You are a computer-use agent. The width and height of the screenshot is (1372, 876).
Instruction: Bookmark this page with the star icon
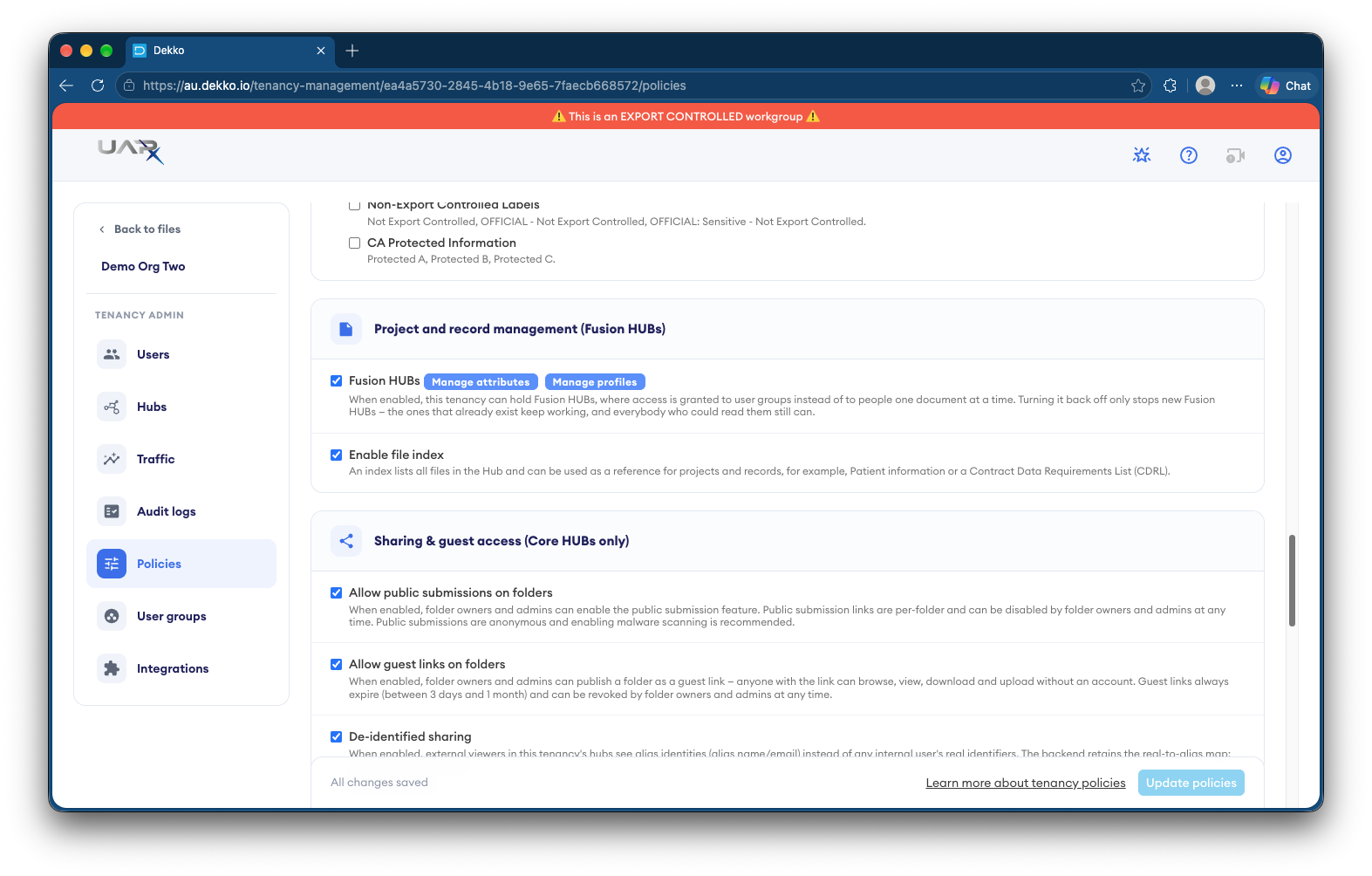coord(1138,86)
